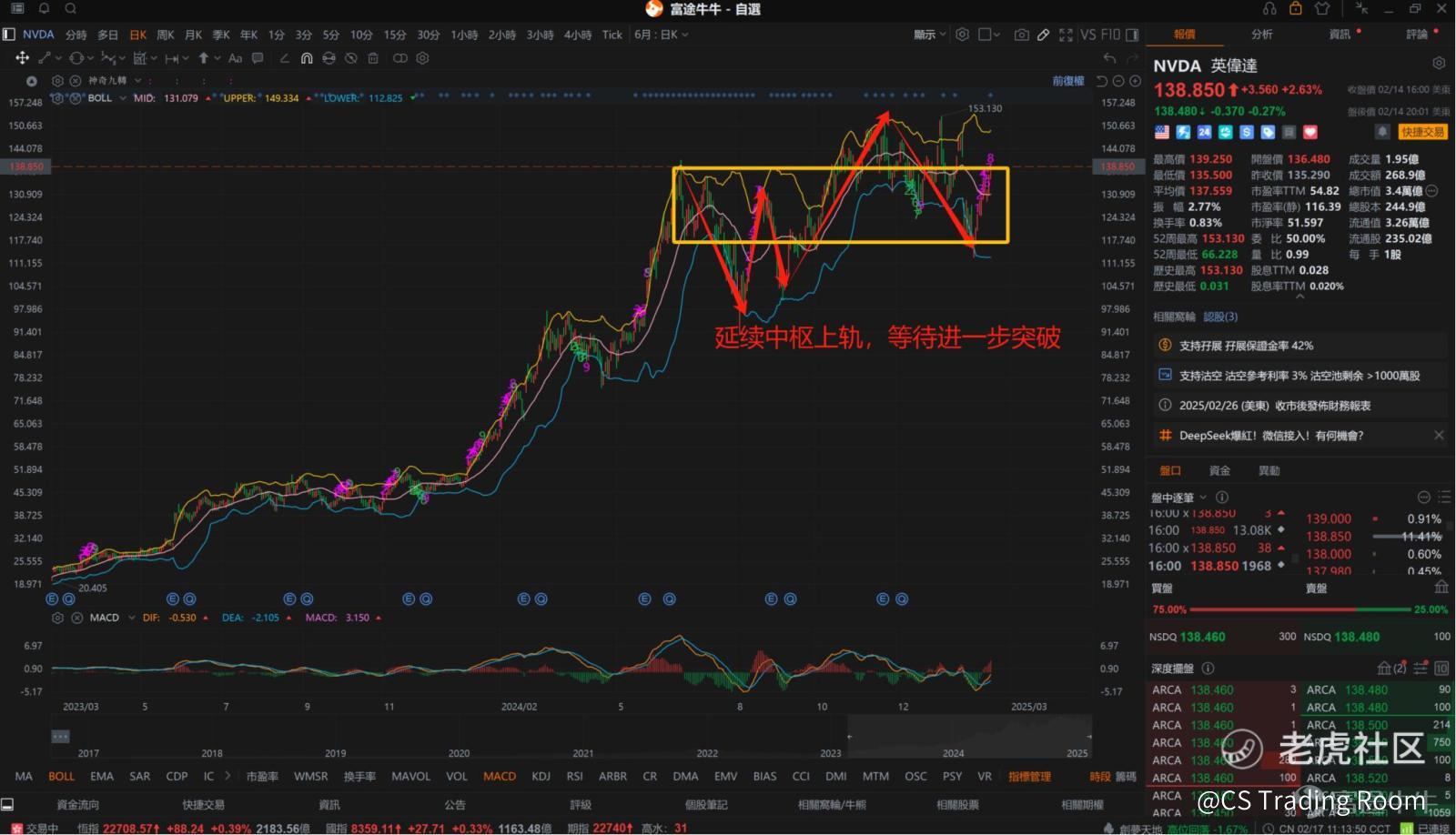Open drawing settings gear in the toolbar

click(422, 58)
